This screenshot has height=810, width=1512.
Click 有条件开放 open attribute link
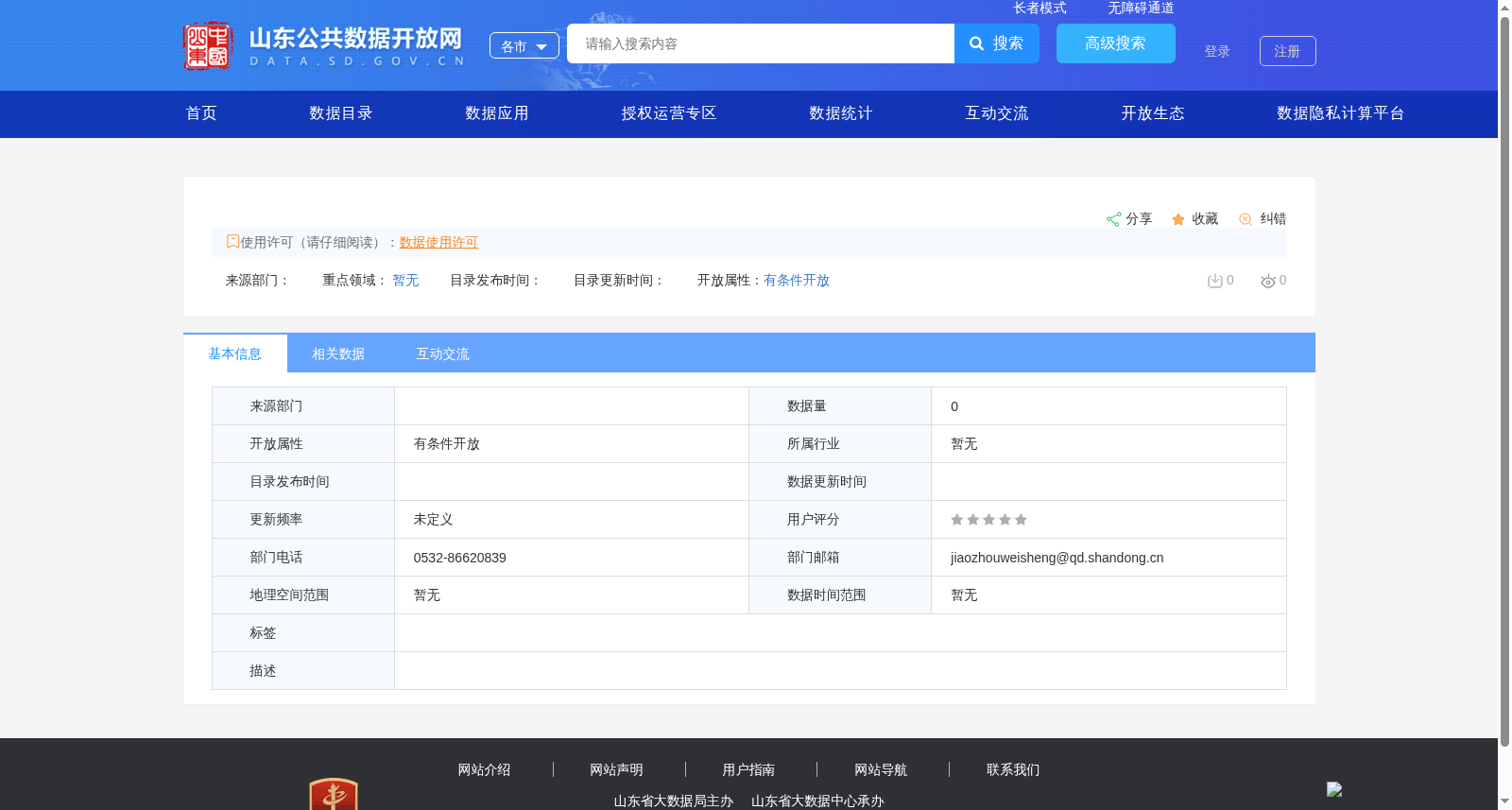click(x=797, y=280)
